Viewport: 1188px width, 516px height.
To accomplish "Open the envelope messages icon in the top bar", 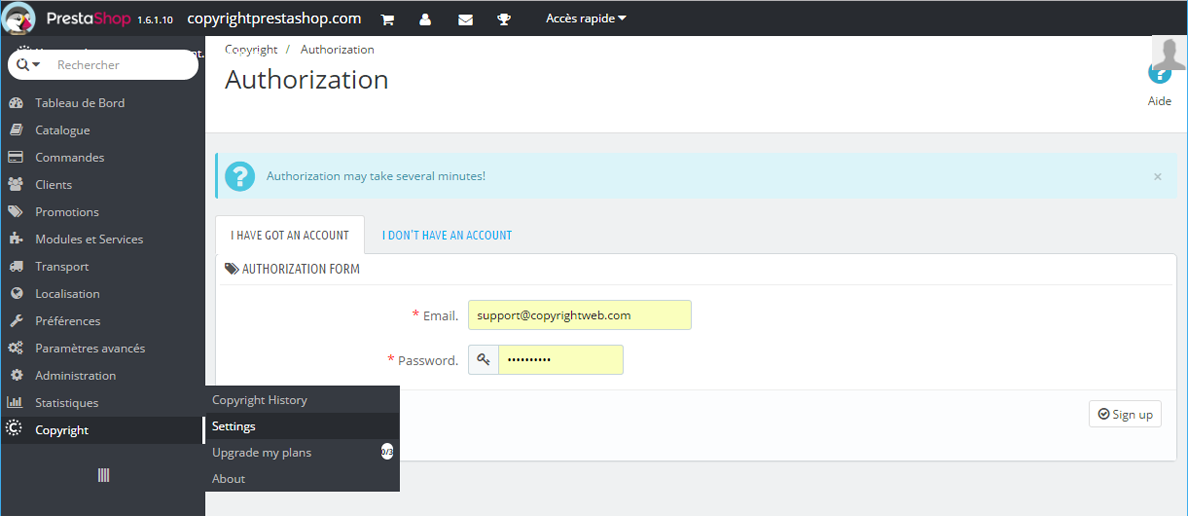I will (x=465, y=20).
